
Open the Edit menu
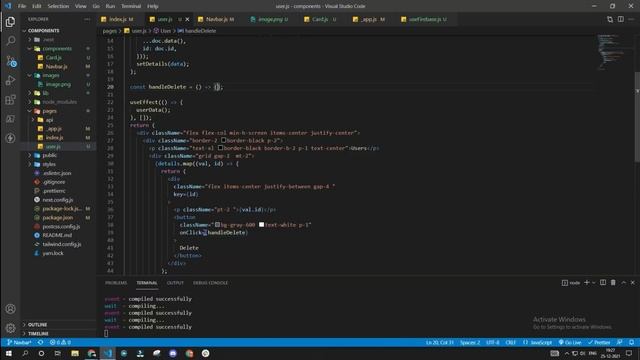pyautogui.click(x=37, y=6)
